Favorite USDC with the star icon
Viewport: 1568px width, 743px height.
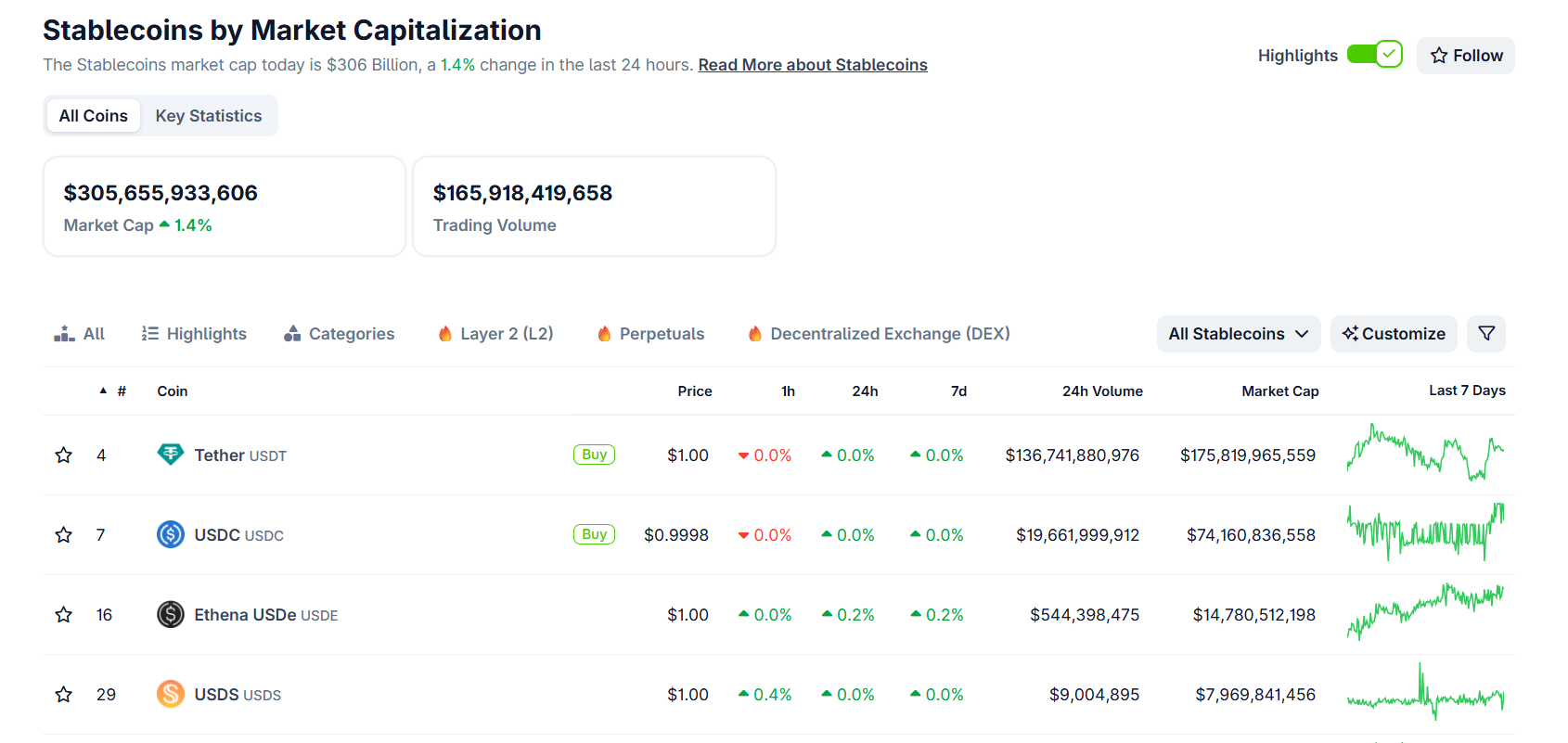tap(63, 535)
